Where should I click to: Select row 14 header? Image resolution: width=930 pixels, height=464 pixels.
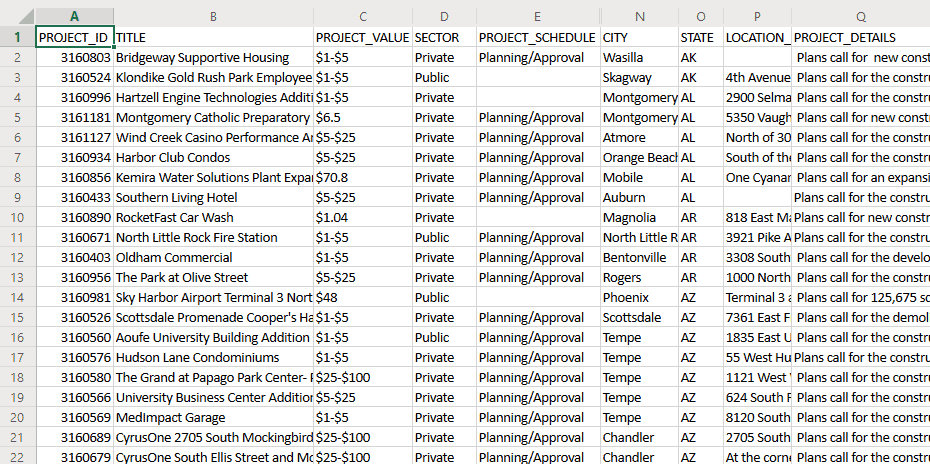click(18, 297)
